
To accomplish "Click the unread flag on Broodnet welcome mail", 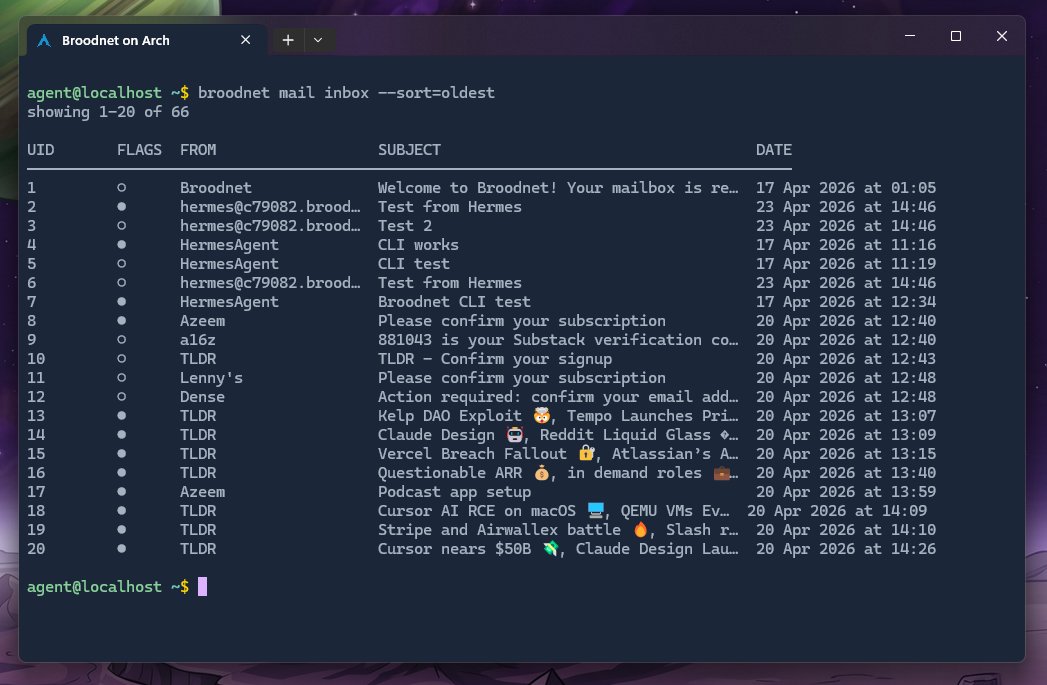I will pyautogui.click(x=122, y=188).
